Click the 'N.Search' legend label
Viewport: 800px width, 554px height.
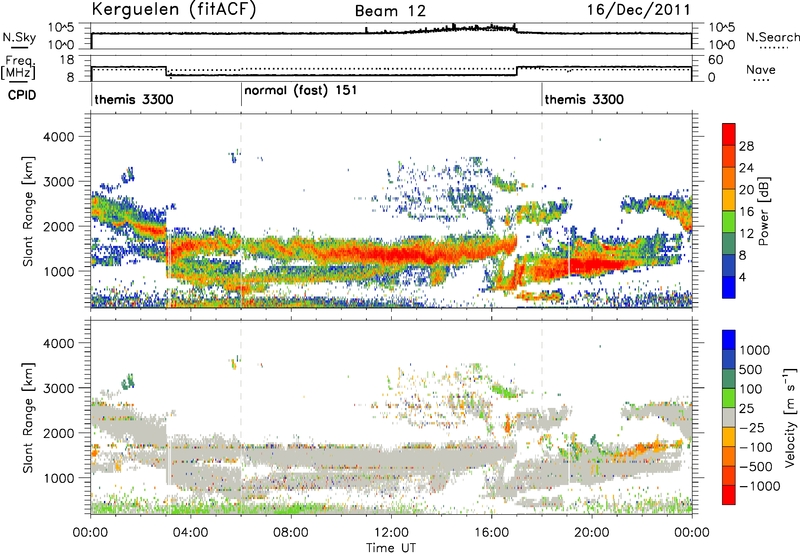click(x=772, y=37)
